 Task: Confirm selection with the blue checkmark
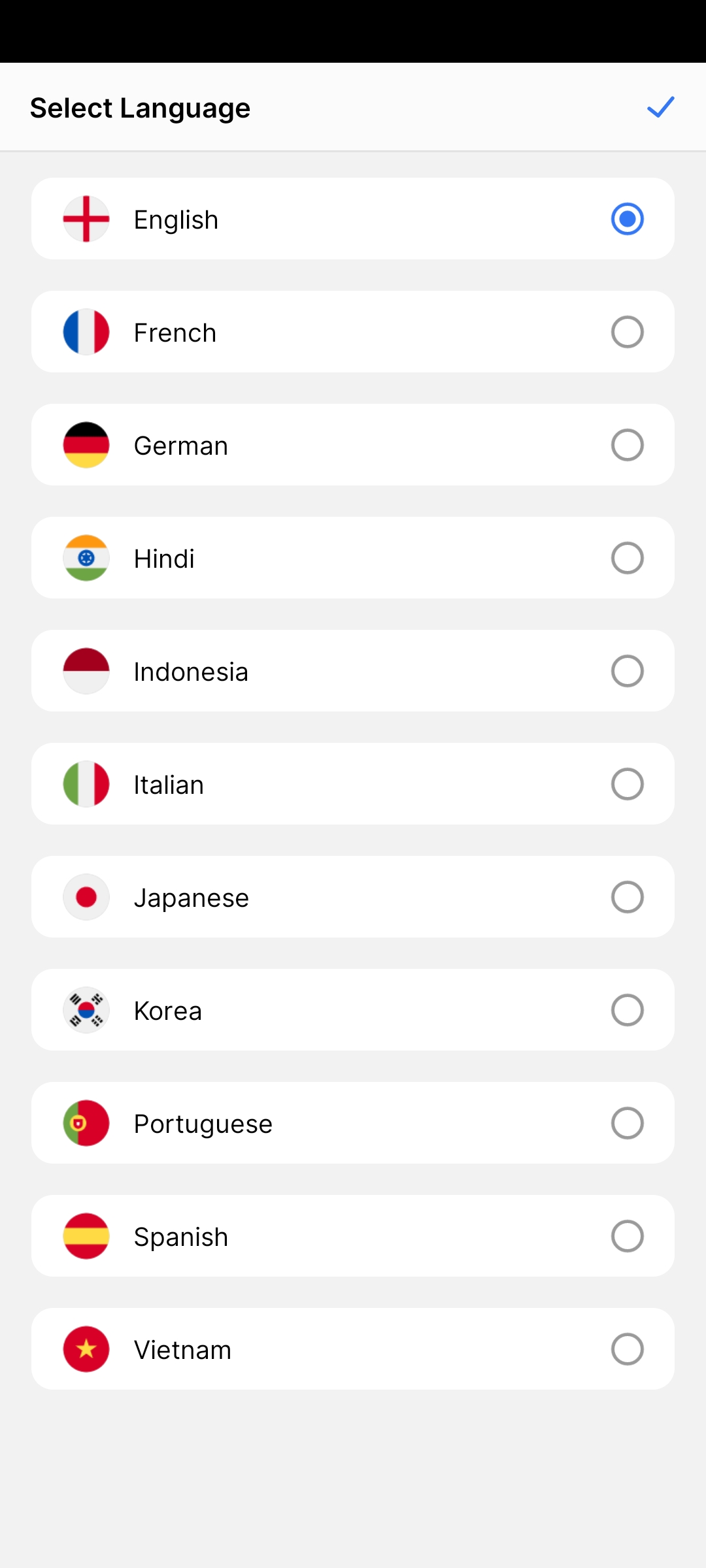(660, 107)
